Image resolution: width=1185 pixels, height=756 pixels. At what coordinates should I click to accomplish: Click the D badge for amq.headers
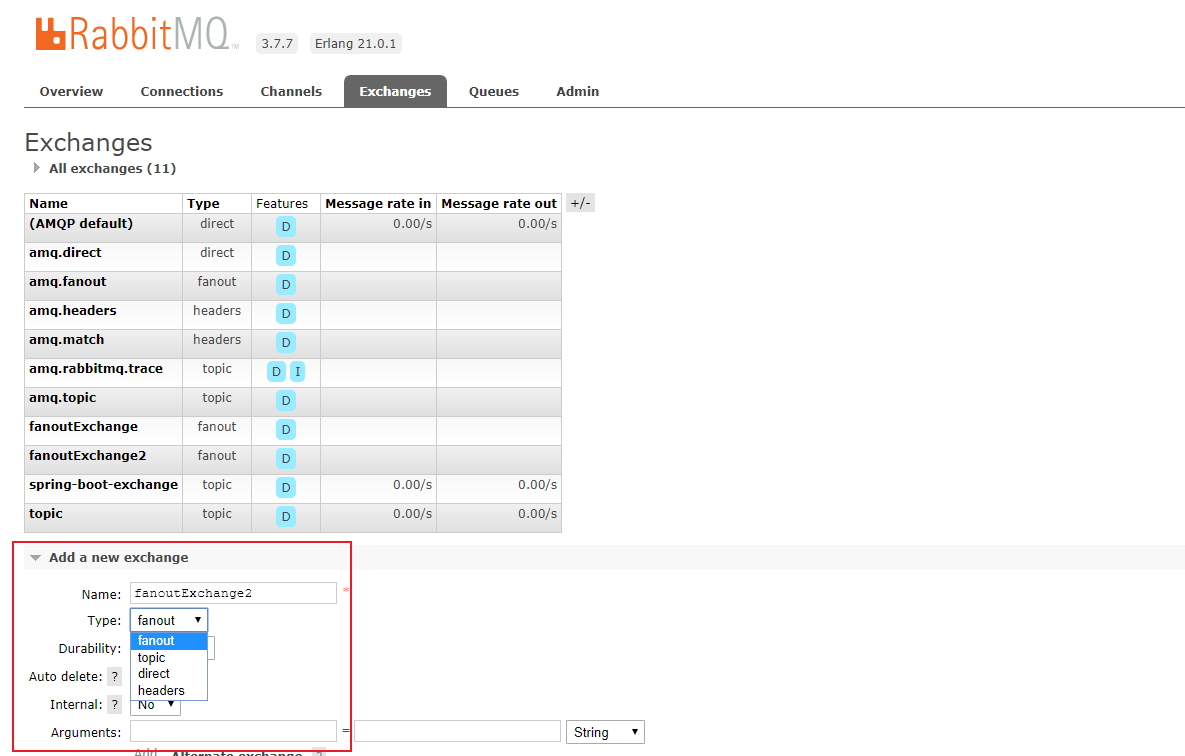pos(286,313)
